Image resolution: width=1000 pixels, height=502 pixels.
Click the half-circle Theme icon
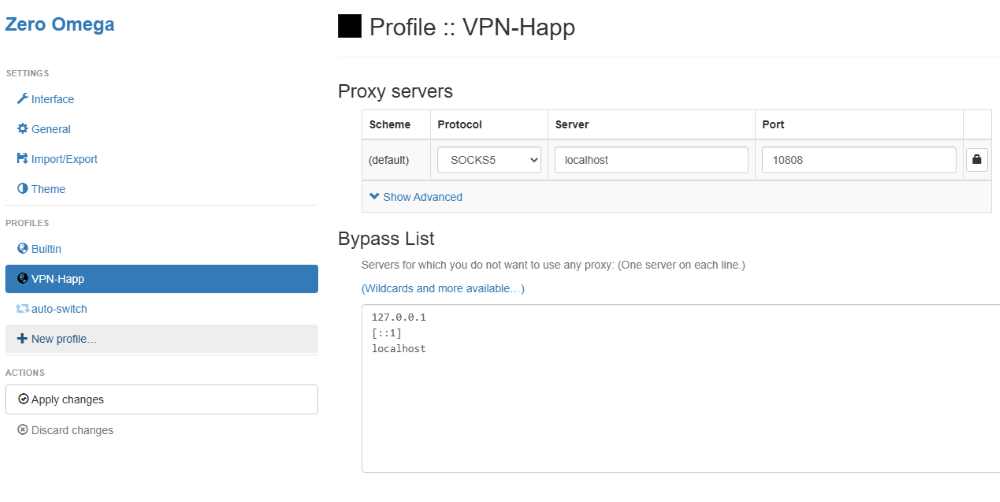23,189
